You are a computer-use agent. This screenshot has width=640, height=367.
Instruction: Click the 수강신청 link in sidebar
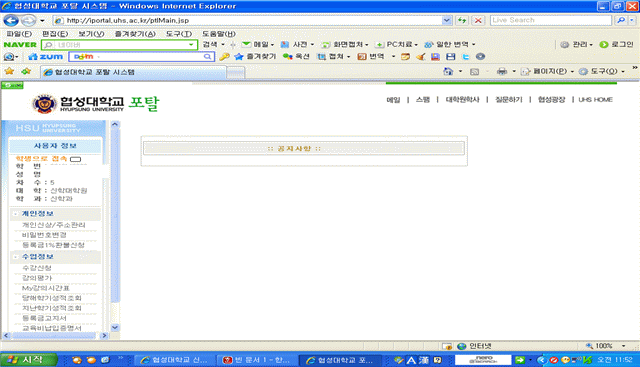click(37, 268)
